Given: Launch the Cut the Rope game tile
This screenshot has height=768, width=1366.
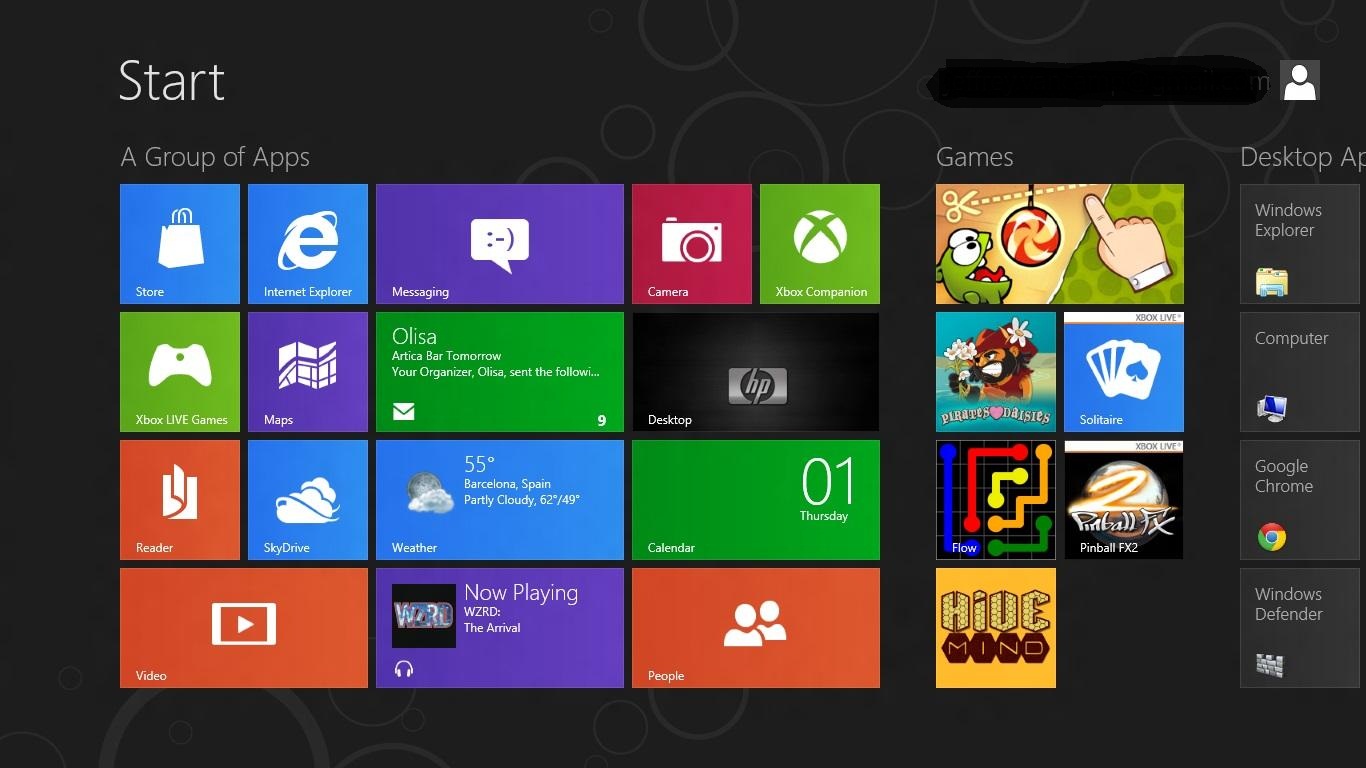Looking at the screenshot, I should pos(1060,244).
